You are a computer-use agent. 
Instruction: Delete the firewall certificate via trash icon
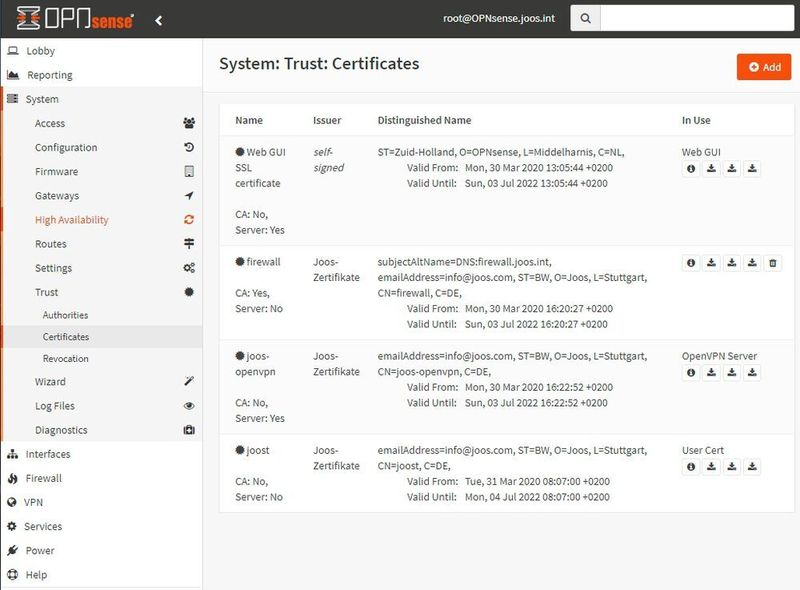(772, 262)
